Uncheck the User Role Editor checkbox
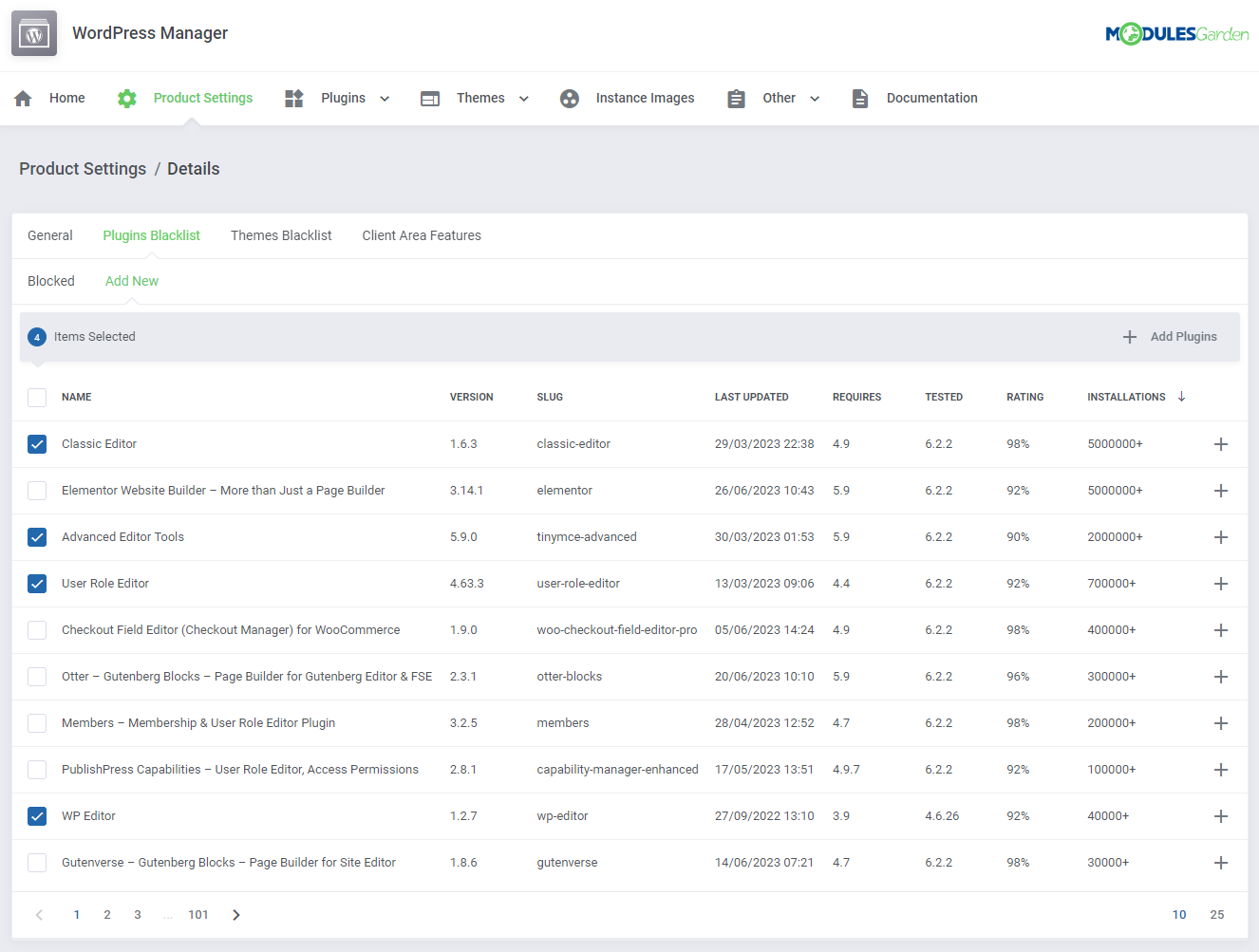Viewport: 1259px width, 952px height. click(x=37, y=584)
